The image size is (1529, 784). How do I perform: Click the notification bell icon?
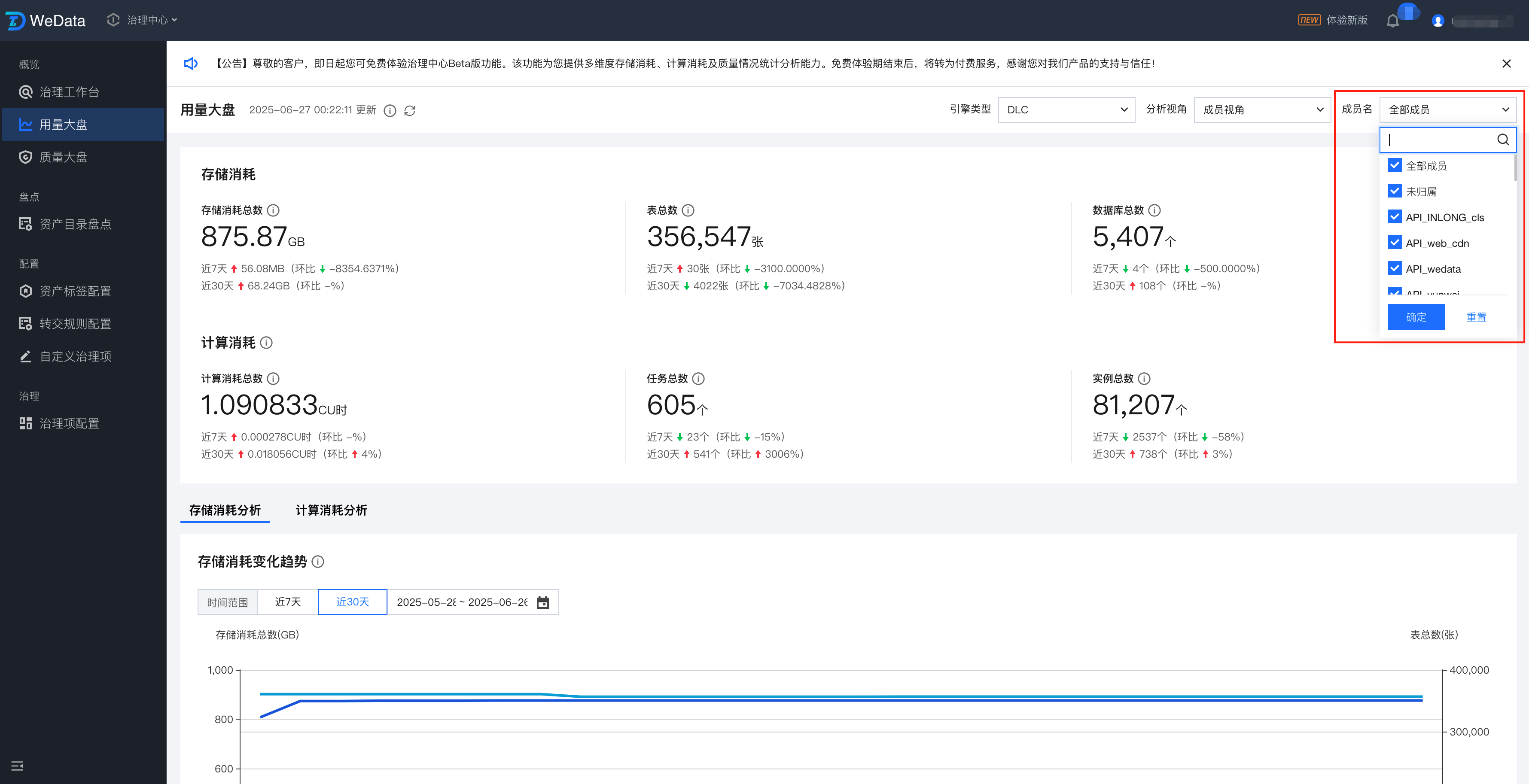tap(1392, 21)
